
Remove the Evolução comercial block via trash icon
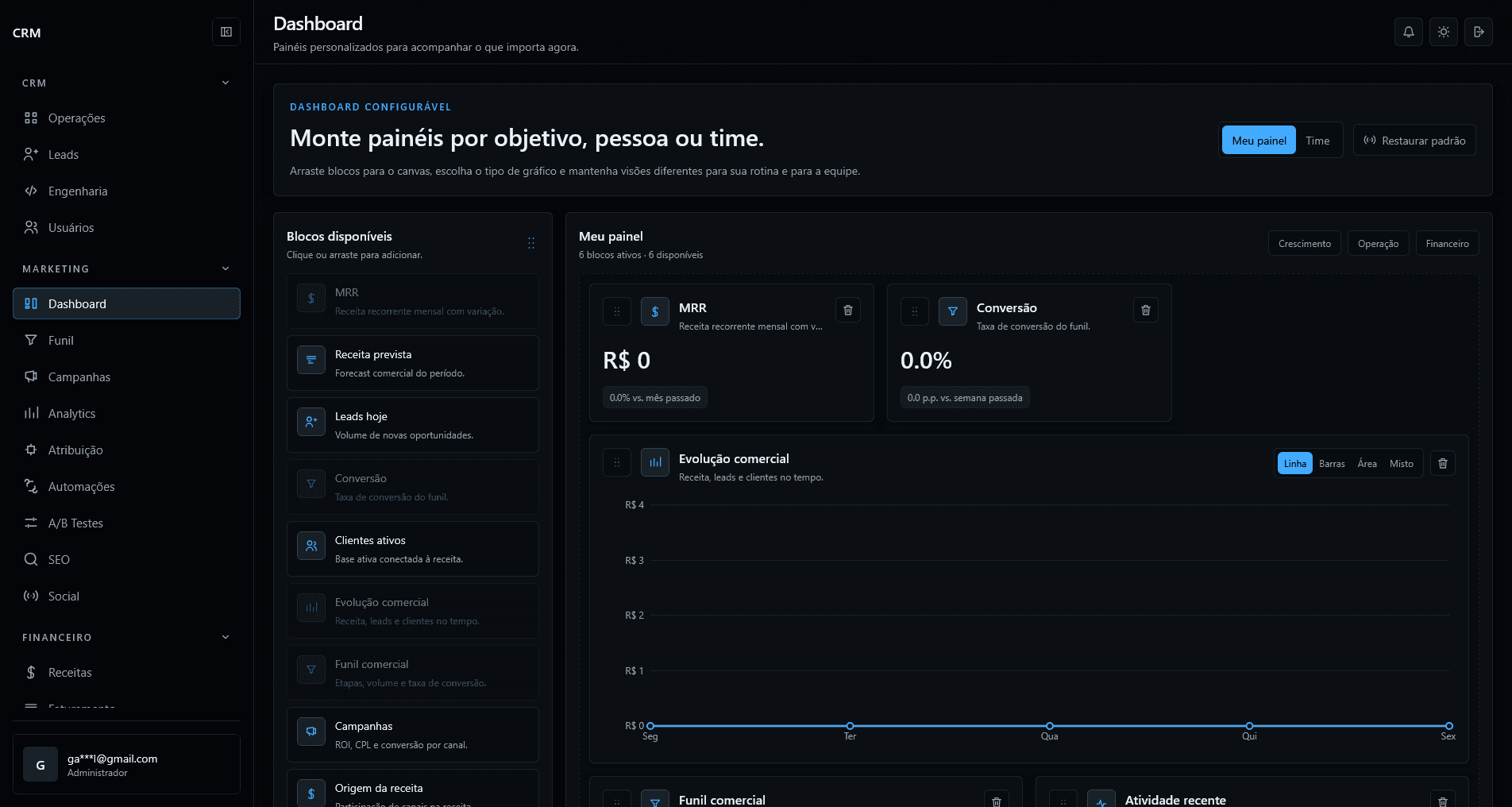[x=1442, y=463]
